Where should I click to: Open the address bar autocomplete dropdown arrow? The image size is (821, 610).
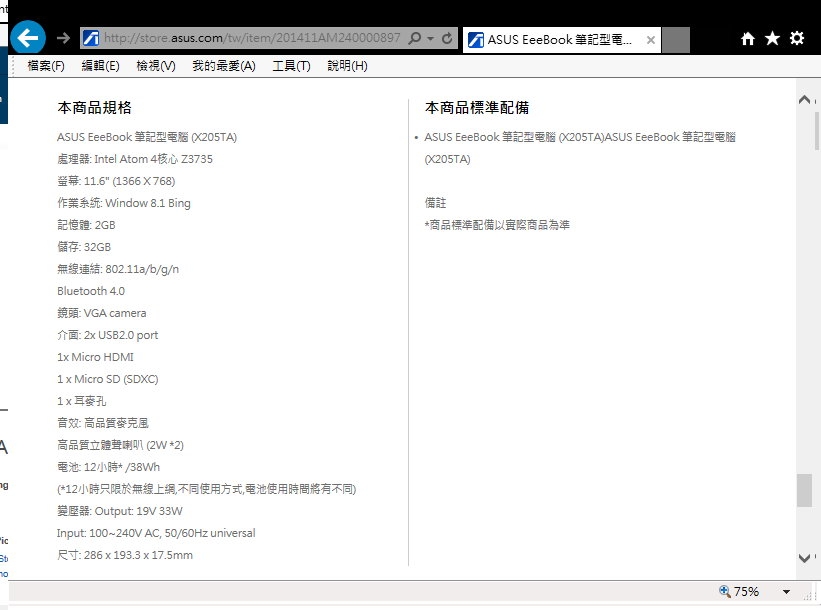click(430, 38)
